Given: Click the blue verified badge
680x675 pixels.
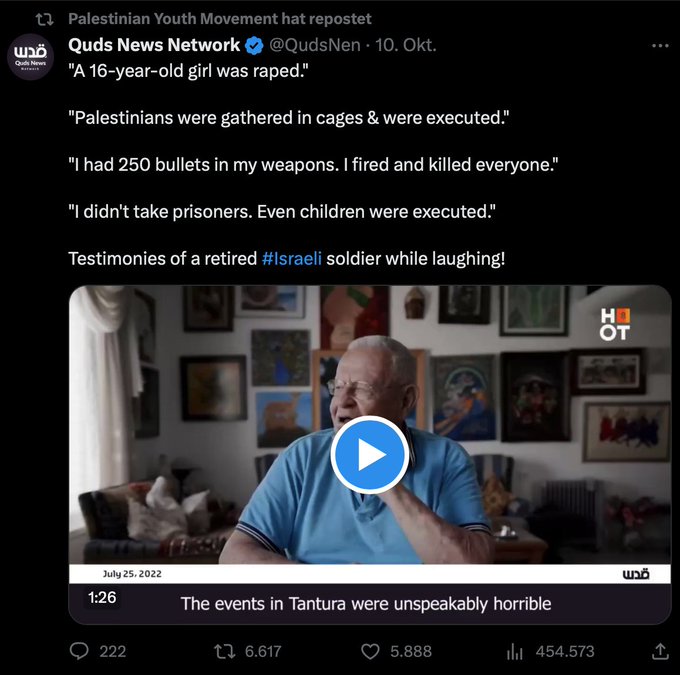Looking at the screenshot, I should pyautogui.click(x=254, y=45).
